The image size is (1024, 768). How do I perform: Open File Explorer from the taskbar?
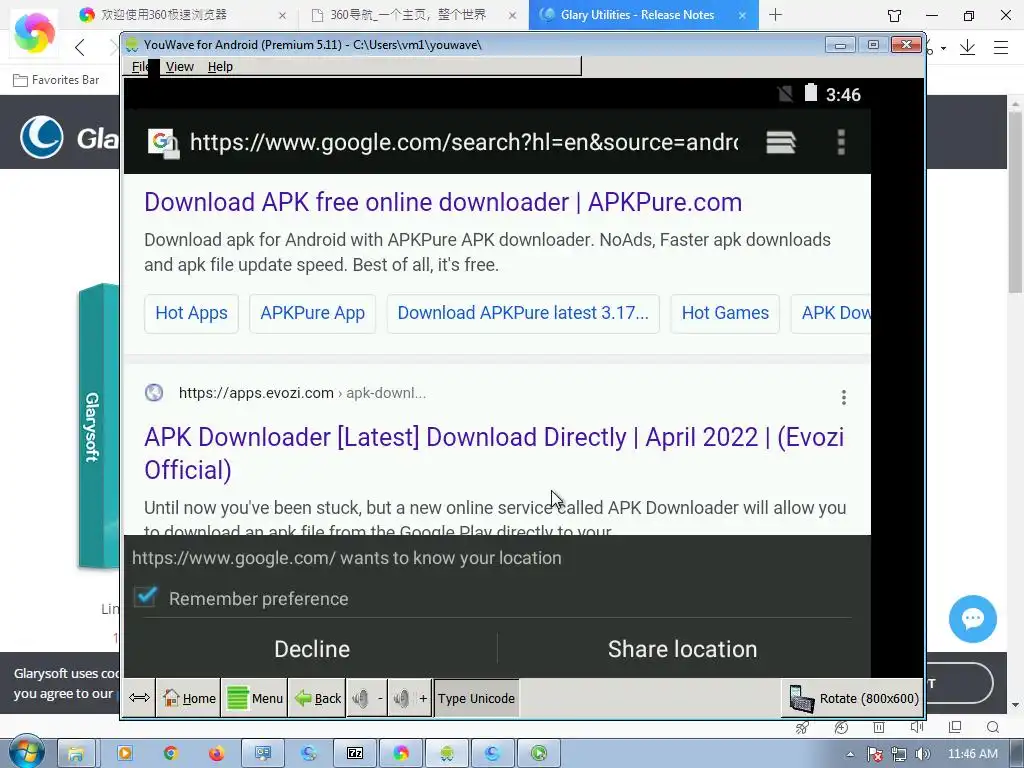click(76, 754)
